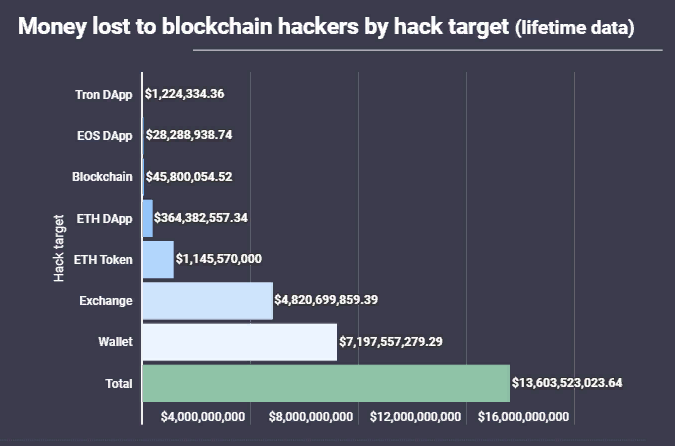Click the "(lifetime data)" subtitle text
This screenshot has height=446, width=675.
tap(574, 27)
